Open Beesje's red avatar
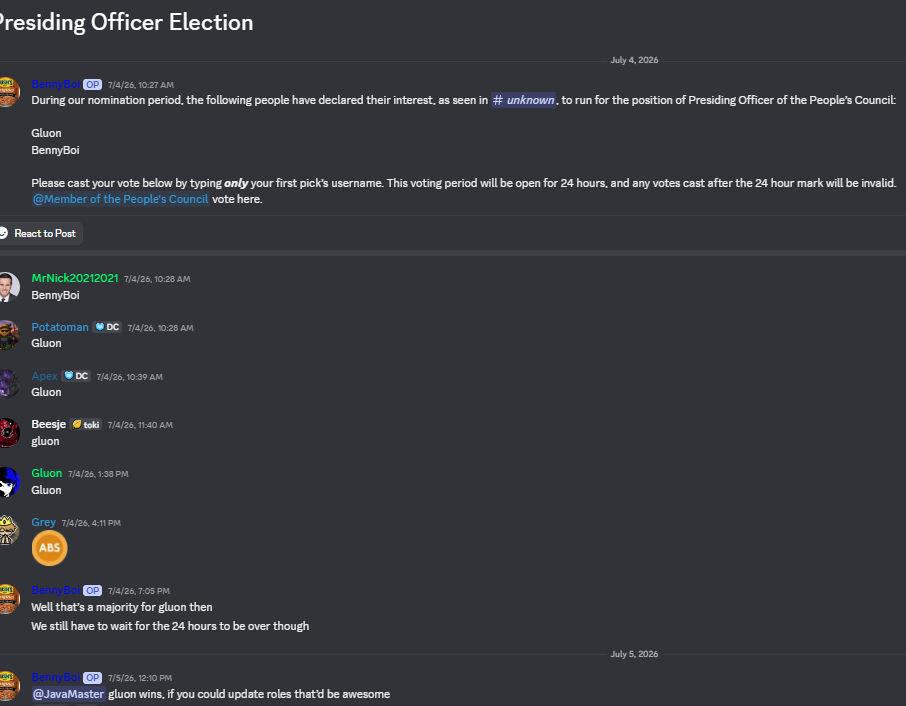The height and width of the screenshot is (706, 906). (9, 433)
